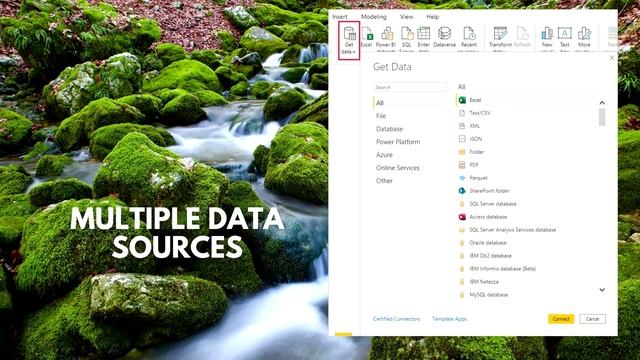Open the Modeling ribbon tab
640x360 pixels.
(373, 17)
